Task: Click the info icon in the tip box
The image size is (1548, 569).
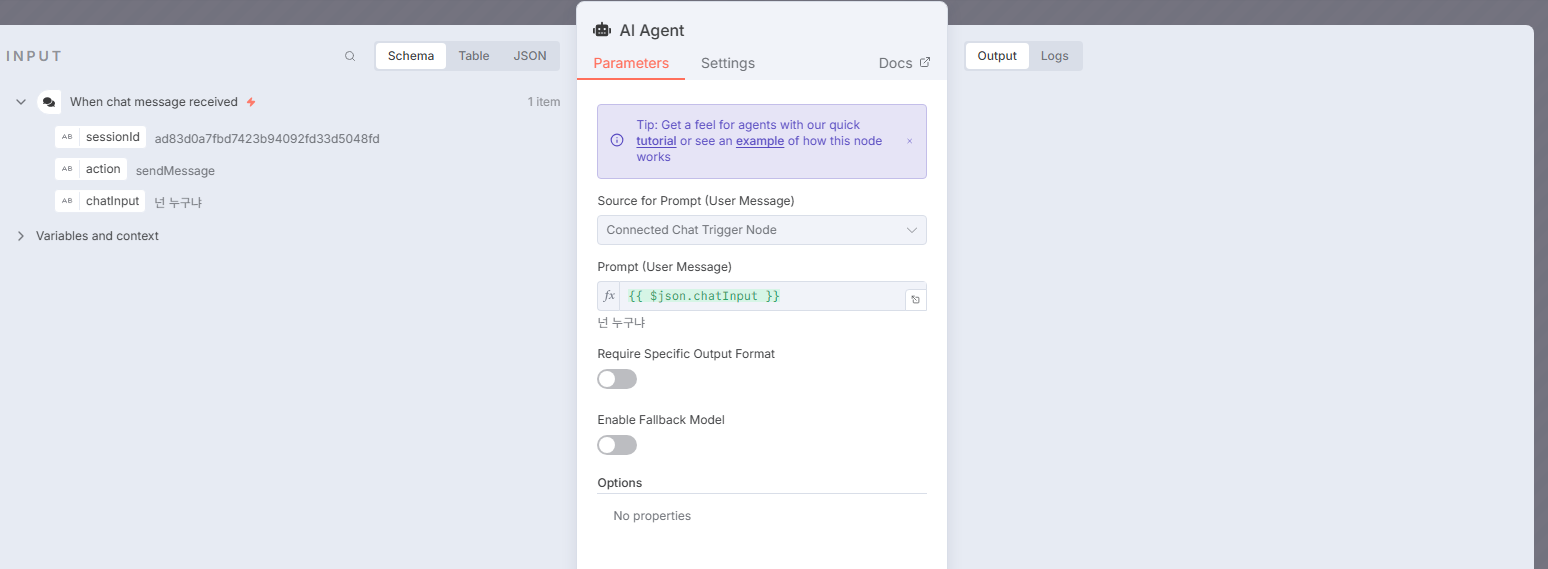Action: click(x=617, y=141)
